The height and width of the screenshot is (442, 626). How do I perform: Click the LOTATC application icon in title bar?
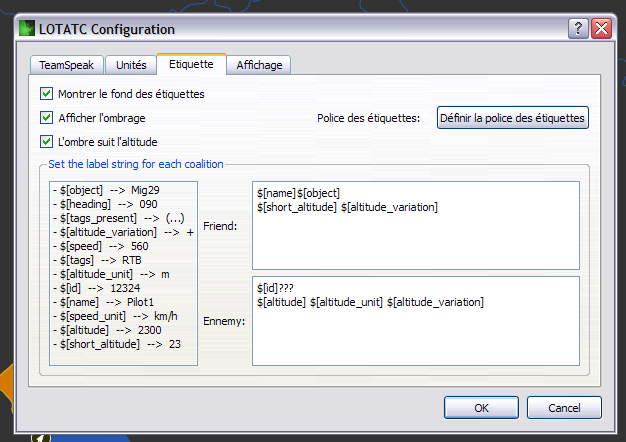pos(26,30)
